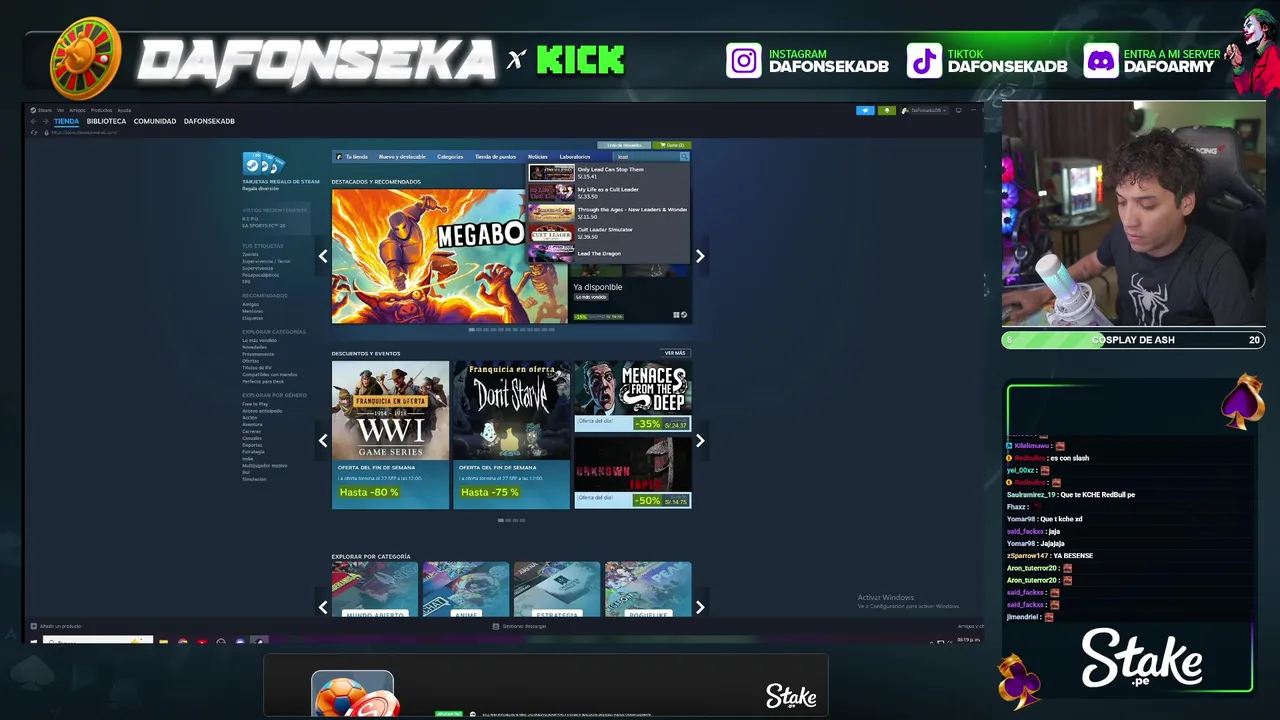Click the green notifications bell icon
Screen dimensions: 1280x720
point(886,110)
